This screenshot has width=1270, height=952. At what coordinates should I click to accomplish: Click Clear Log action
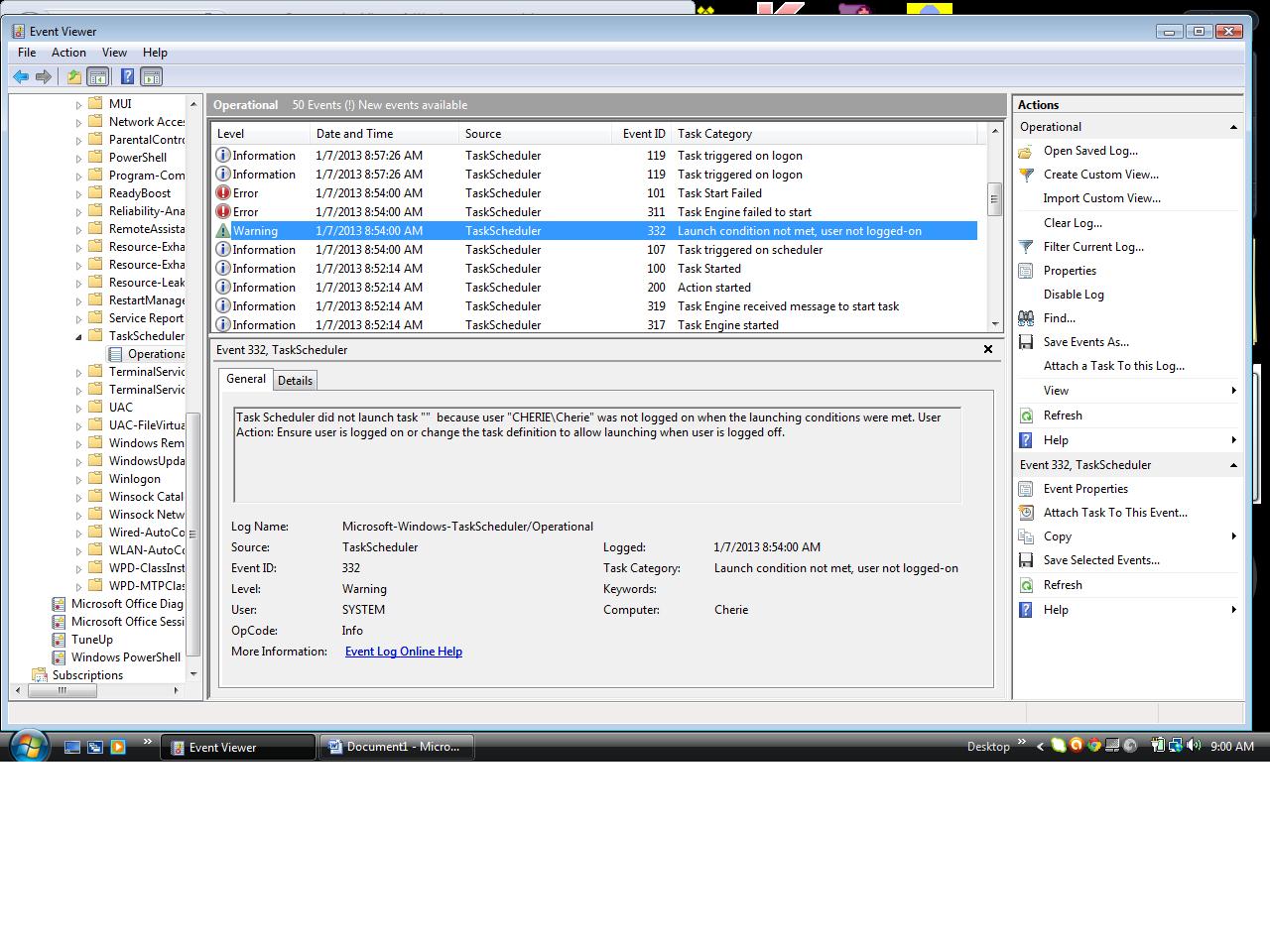[1073, 223]
